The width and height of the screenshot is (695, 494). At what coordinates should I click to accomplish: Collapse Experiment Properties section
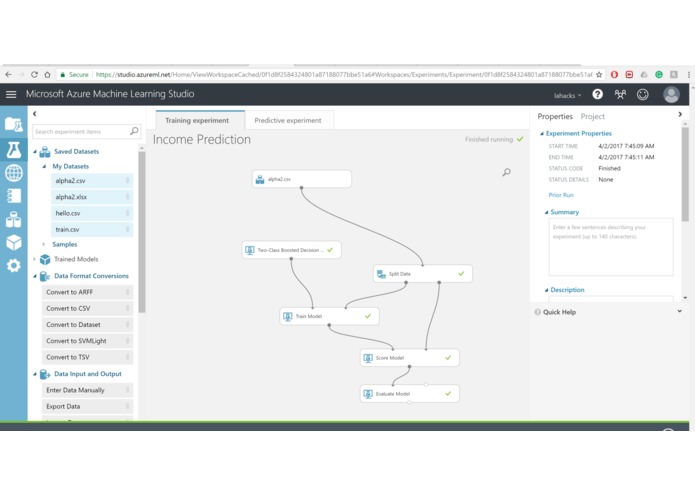click(541, 133)
